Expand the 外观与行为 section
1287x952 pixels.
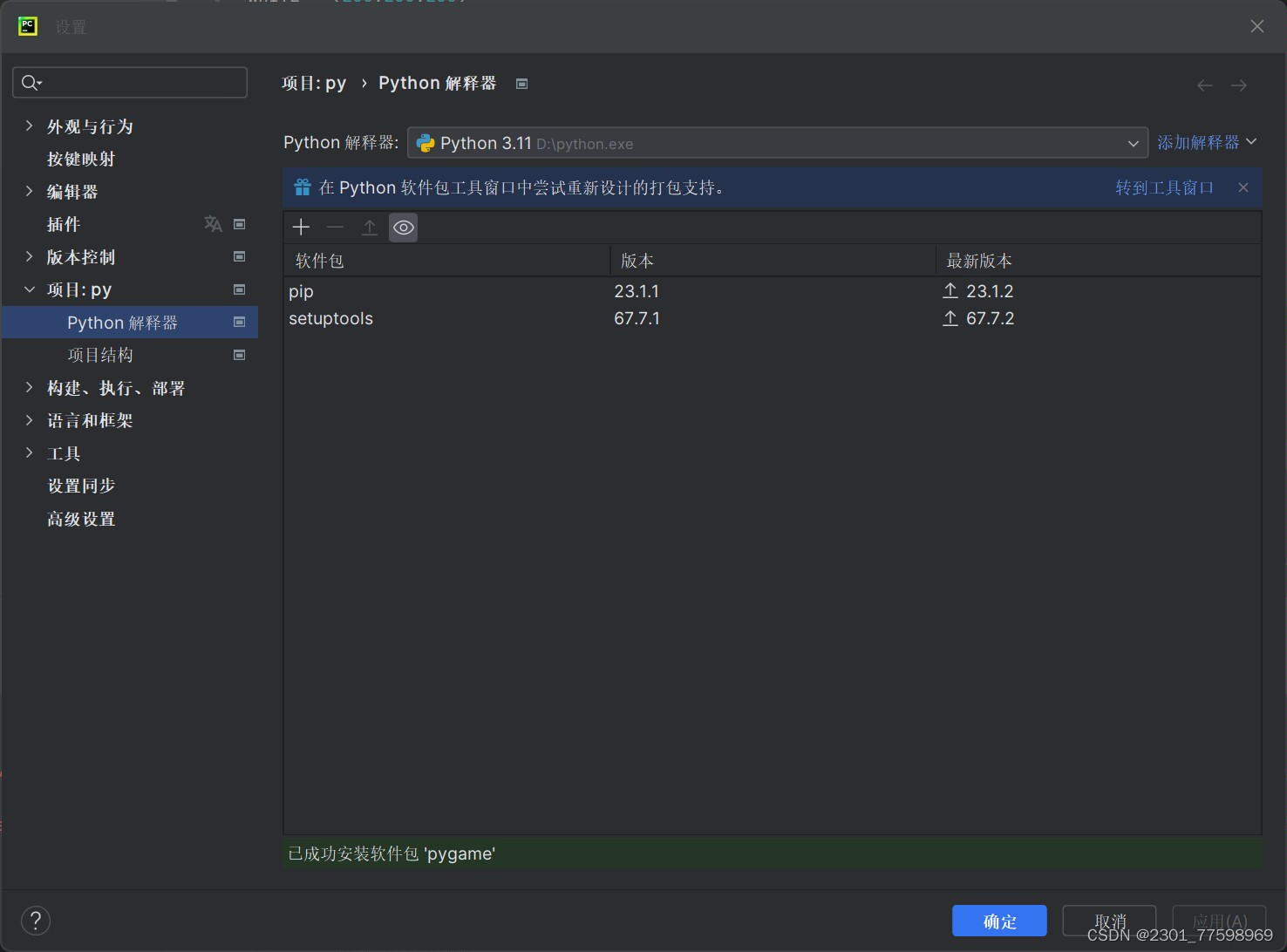[x=29, y=126]
